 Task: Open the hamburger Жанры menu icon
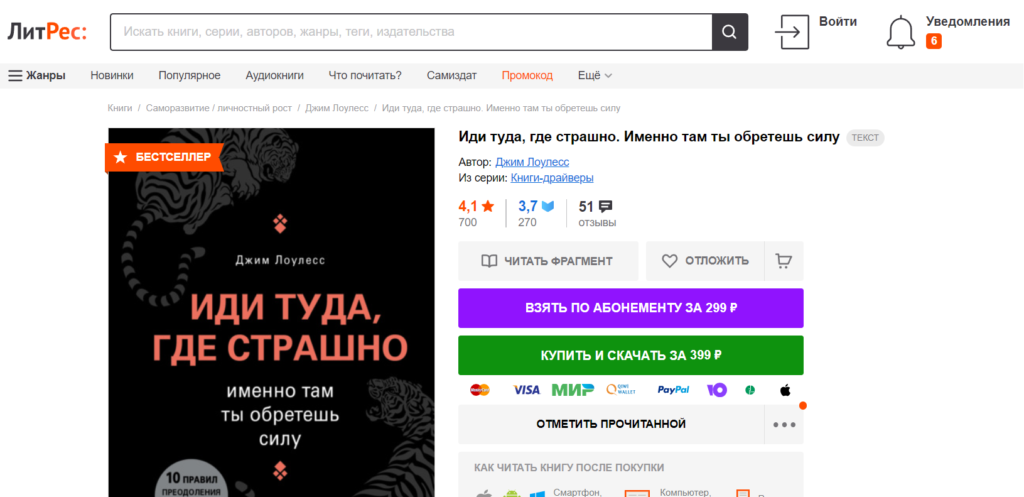[15, 76]
